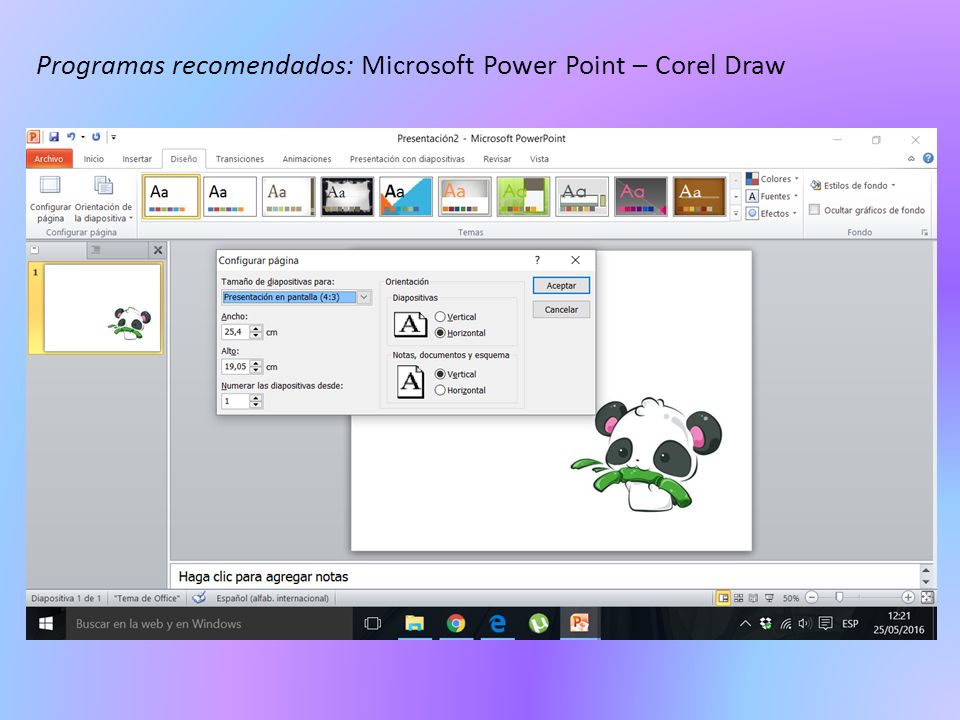Pick the dark gray-pink theme
The image size is (960, 720).
click(x=641, y=197)
